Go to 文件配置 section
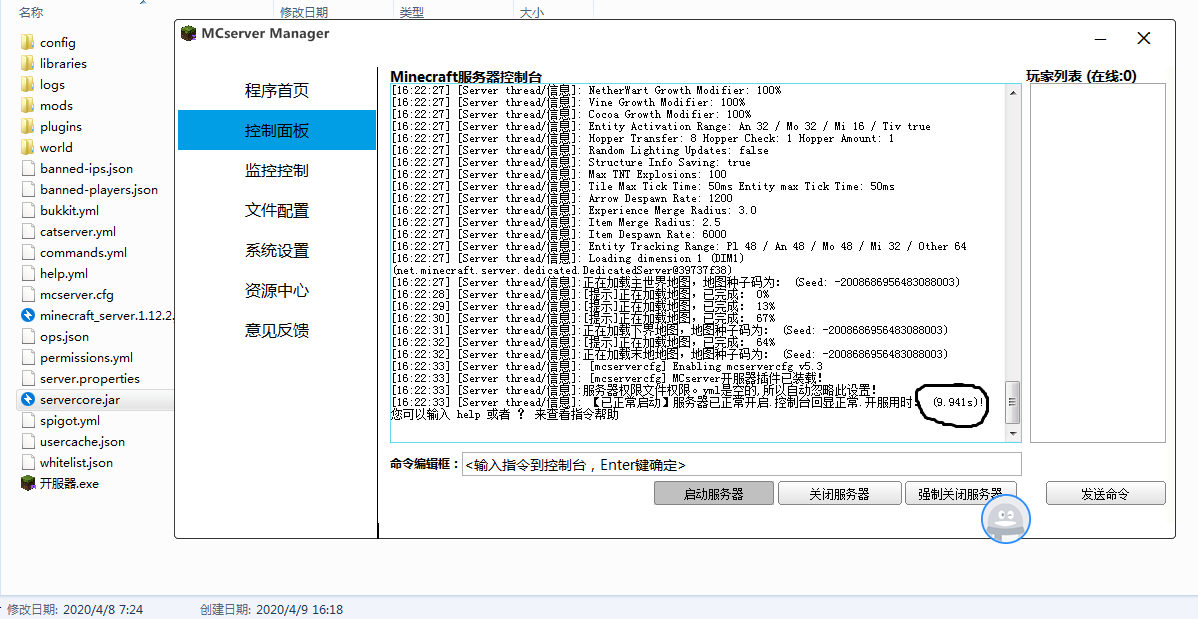Viewport: 1198px width, 619px height. tap(277, 210)
